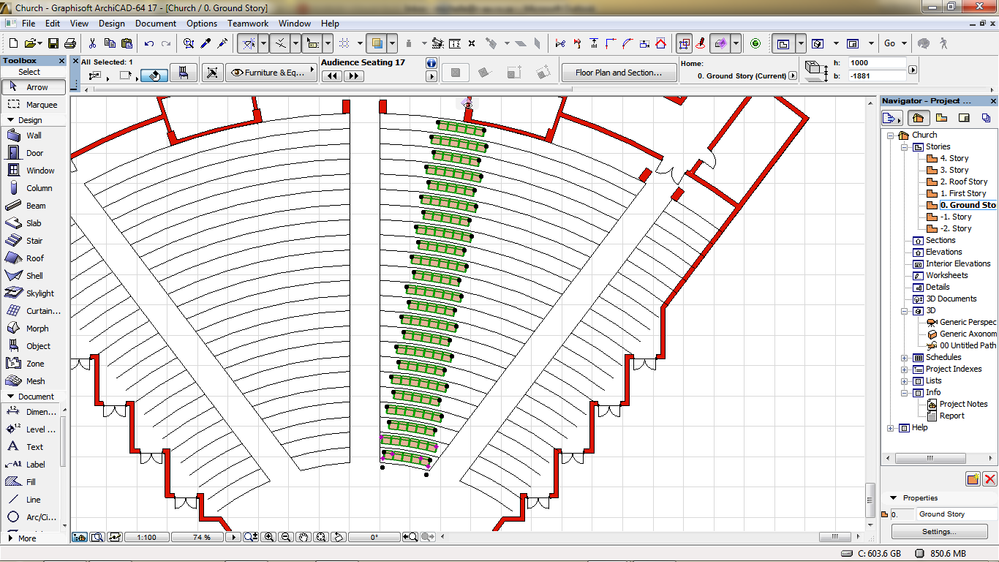Expand the Schedules node in Navigator
Image resolution: width=999 pixels, height=562 pixels.
pyautogui.click(x=905, y=357)
